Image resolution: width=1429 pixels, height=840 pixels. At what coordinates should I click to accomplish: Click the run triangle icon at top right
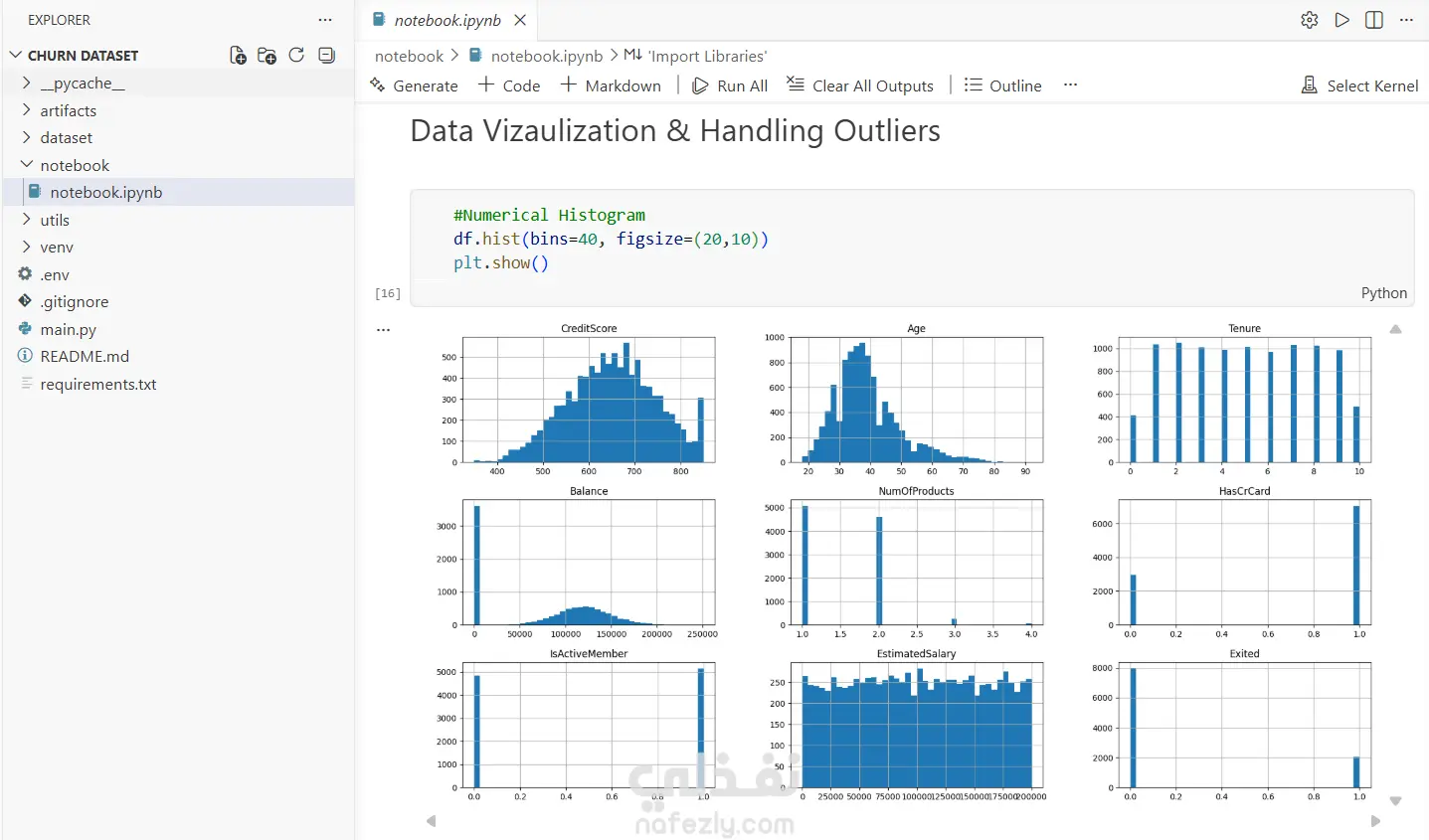click(x=1342, y=20)
